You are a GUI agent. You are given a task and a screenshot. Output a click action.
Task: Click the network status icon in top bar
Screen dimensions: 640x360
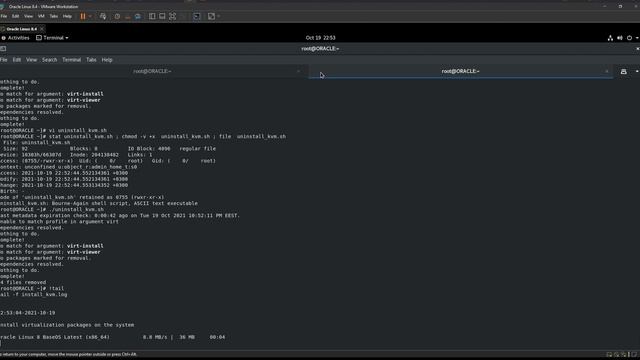610,38
